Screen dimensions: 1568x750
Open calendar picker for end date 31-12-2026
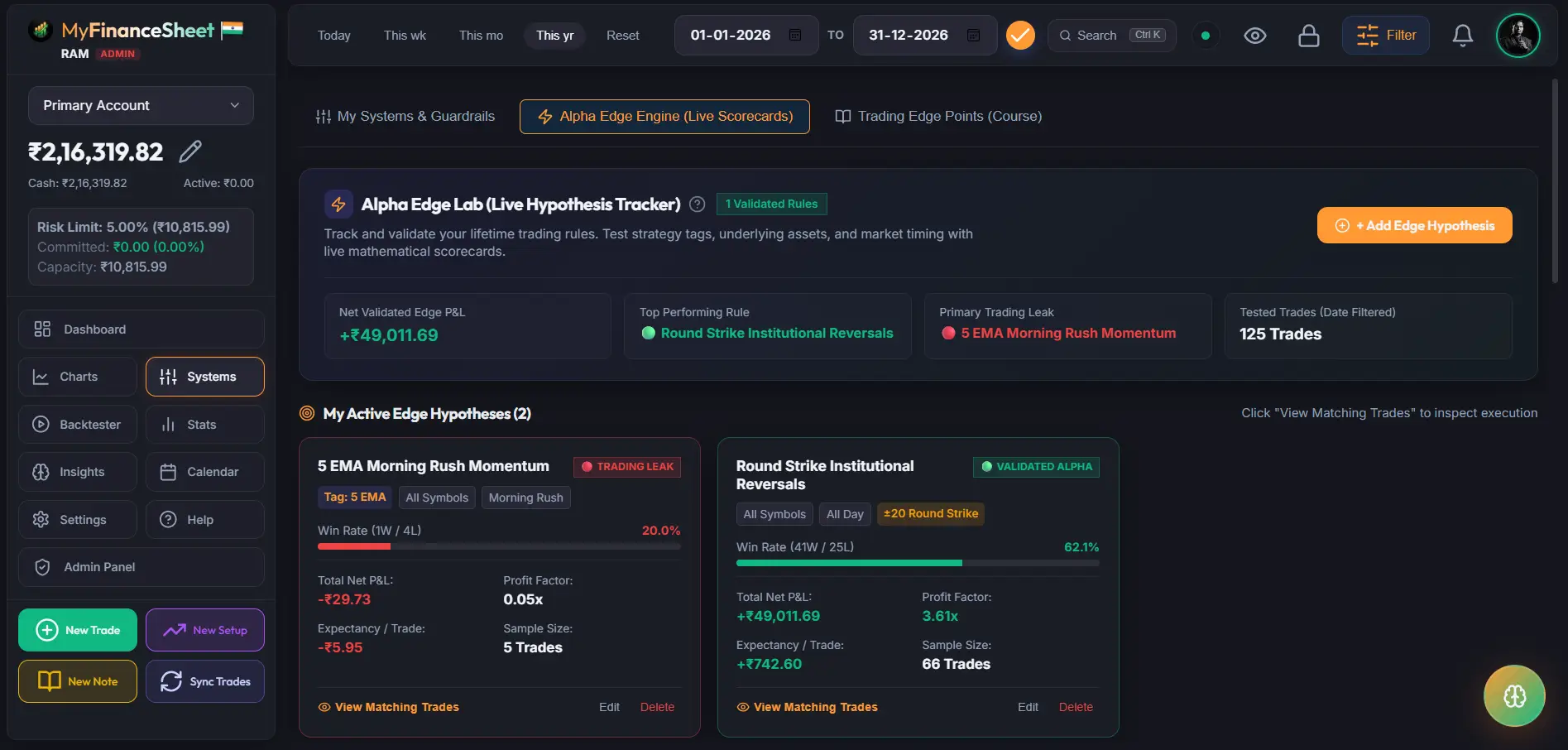pyautogui.click(x=974, y=36)
